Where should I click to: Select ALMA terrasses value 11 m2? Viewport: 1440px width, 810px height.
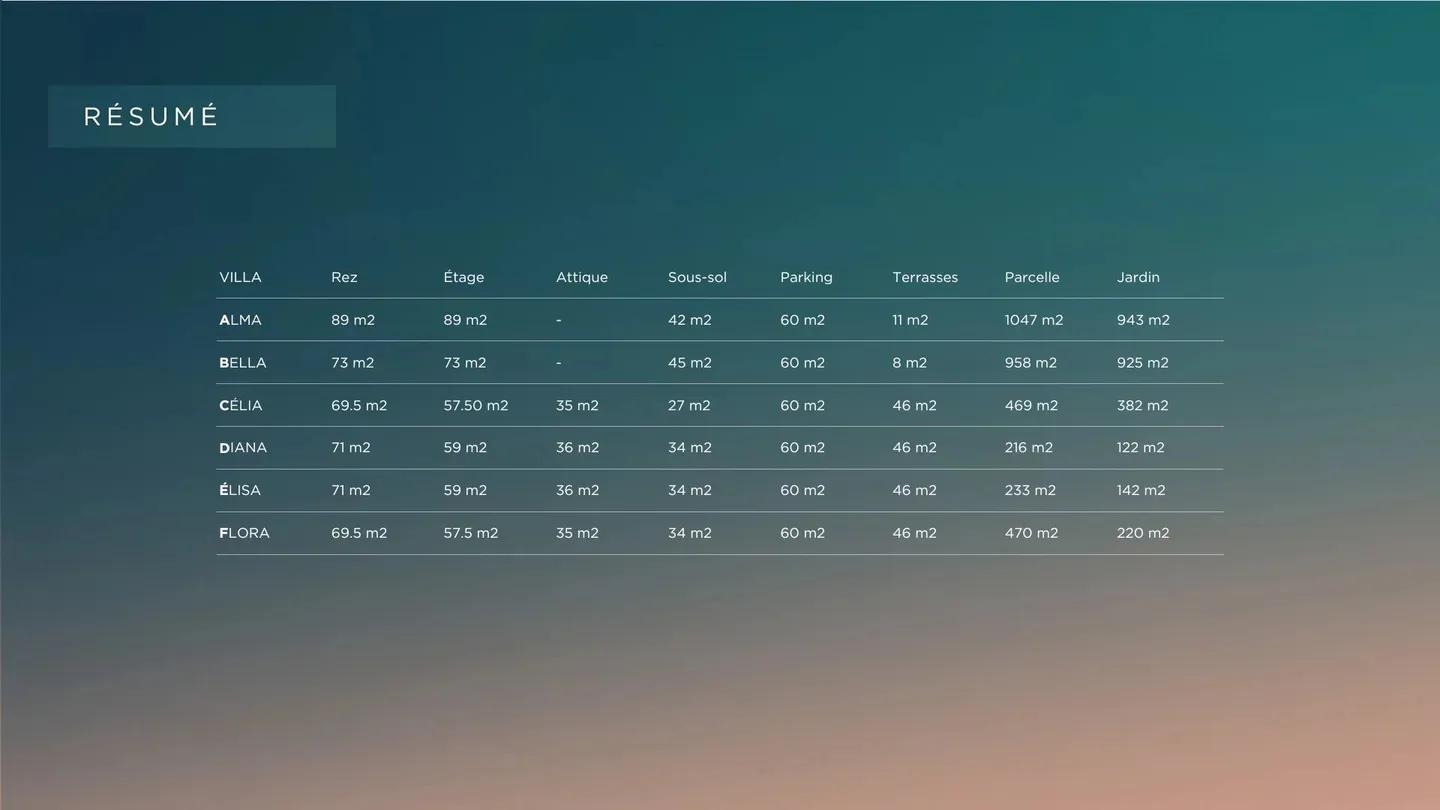click(910, 320)
